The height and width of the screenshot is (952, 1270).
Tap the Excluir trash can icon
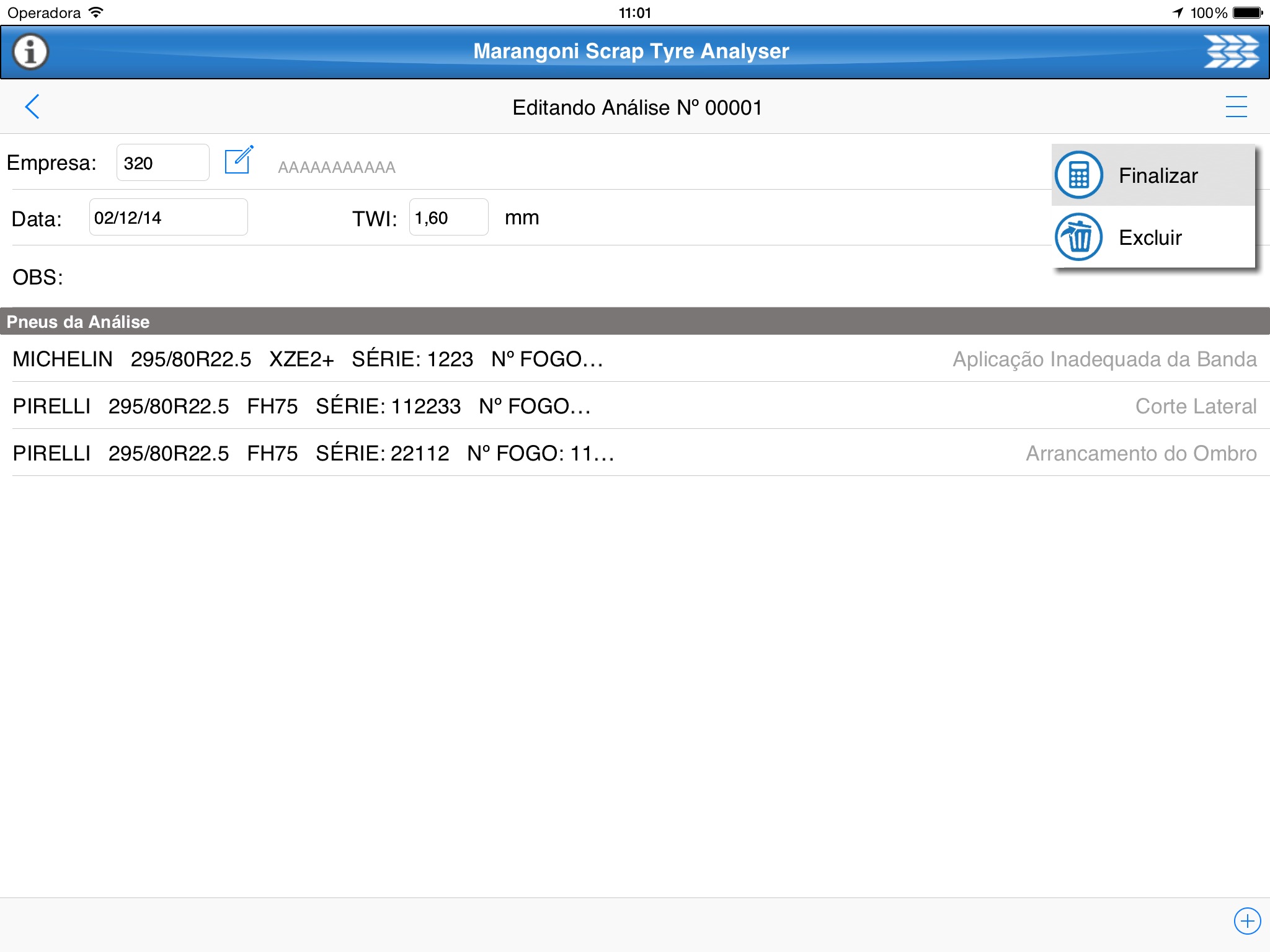(x=1078, y=237)
